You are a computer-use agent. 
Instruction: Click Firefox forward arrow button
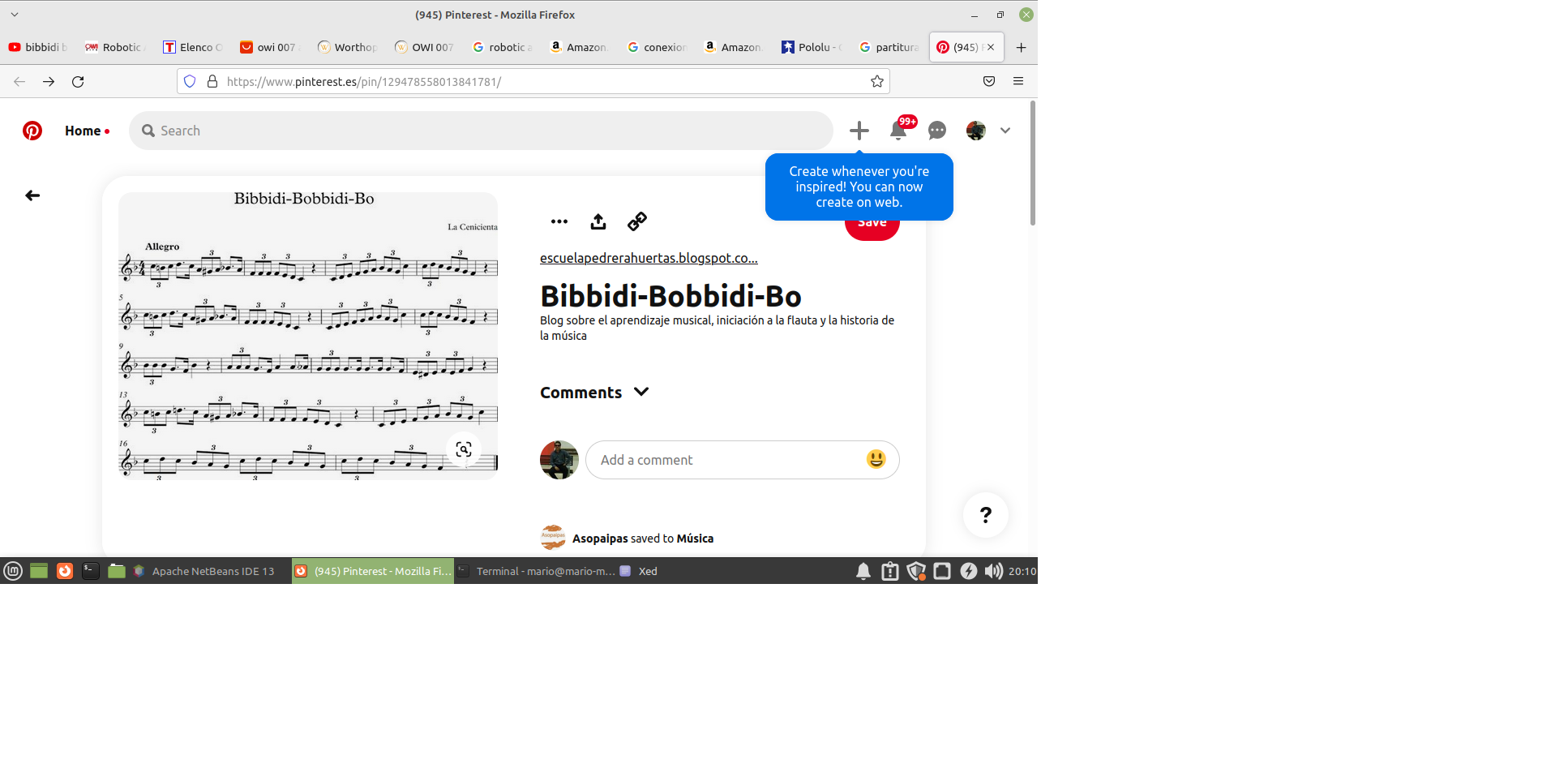point(49,81)
